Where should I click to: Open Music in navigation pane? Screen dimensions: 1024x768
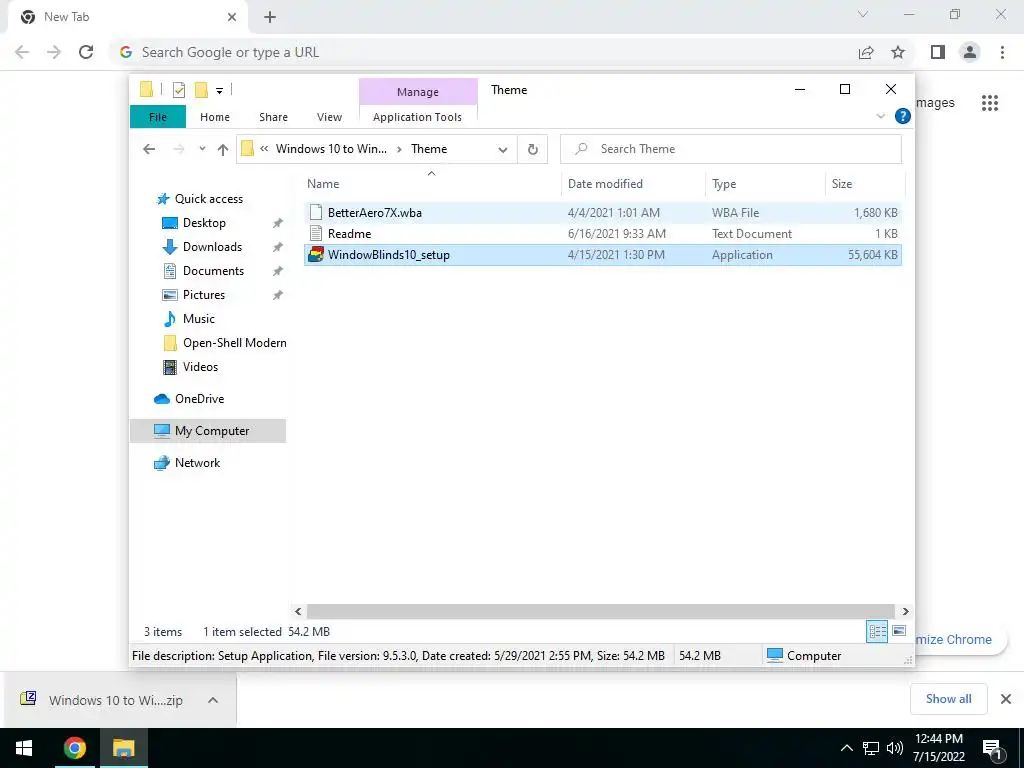coord(199,319)
